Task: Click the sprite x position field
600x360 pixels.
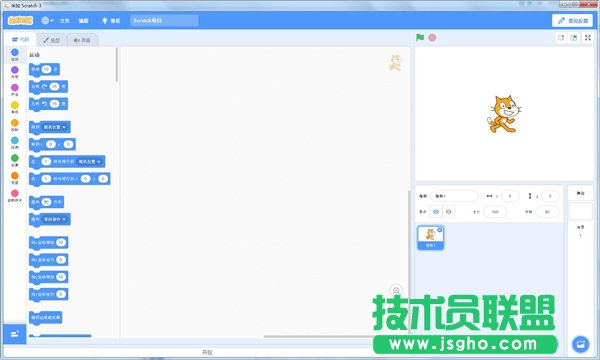Action: point(510,196)
